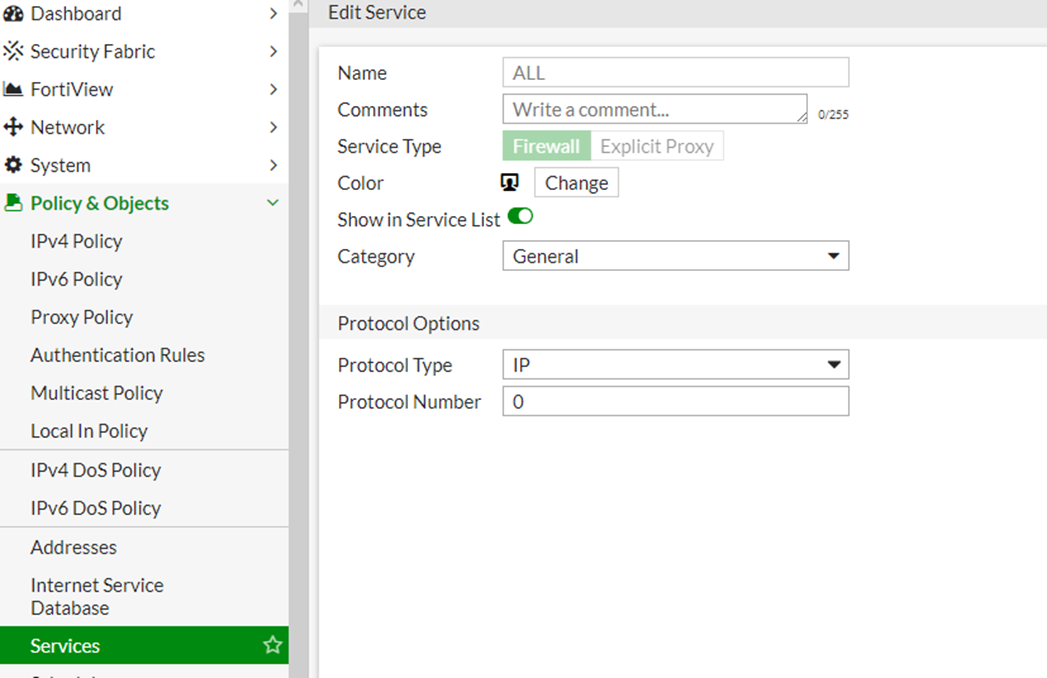
Task: Open IPv4 Policy menu item
Action: [x=76, y=241]
